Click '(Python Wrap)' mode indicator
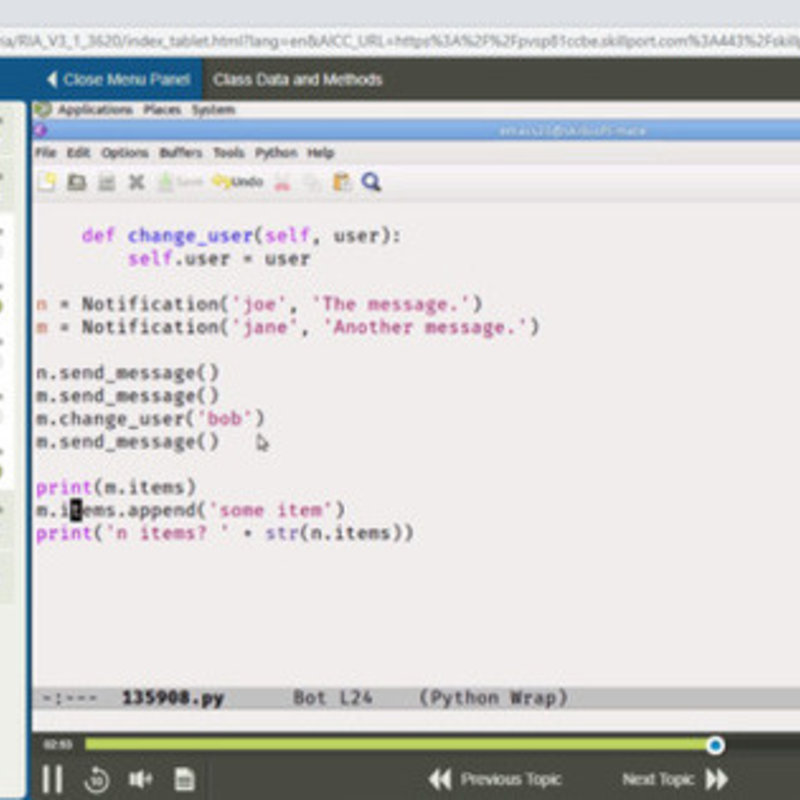This screenshot has width=800, height=800. (493, 697)
